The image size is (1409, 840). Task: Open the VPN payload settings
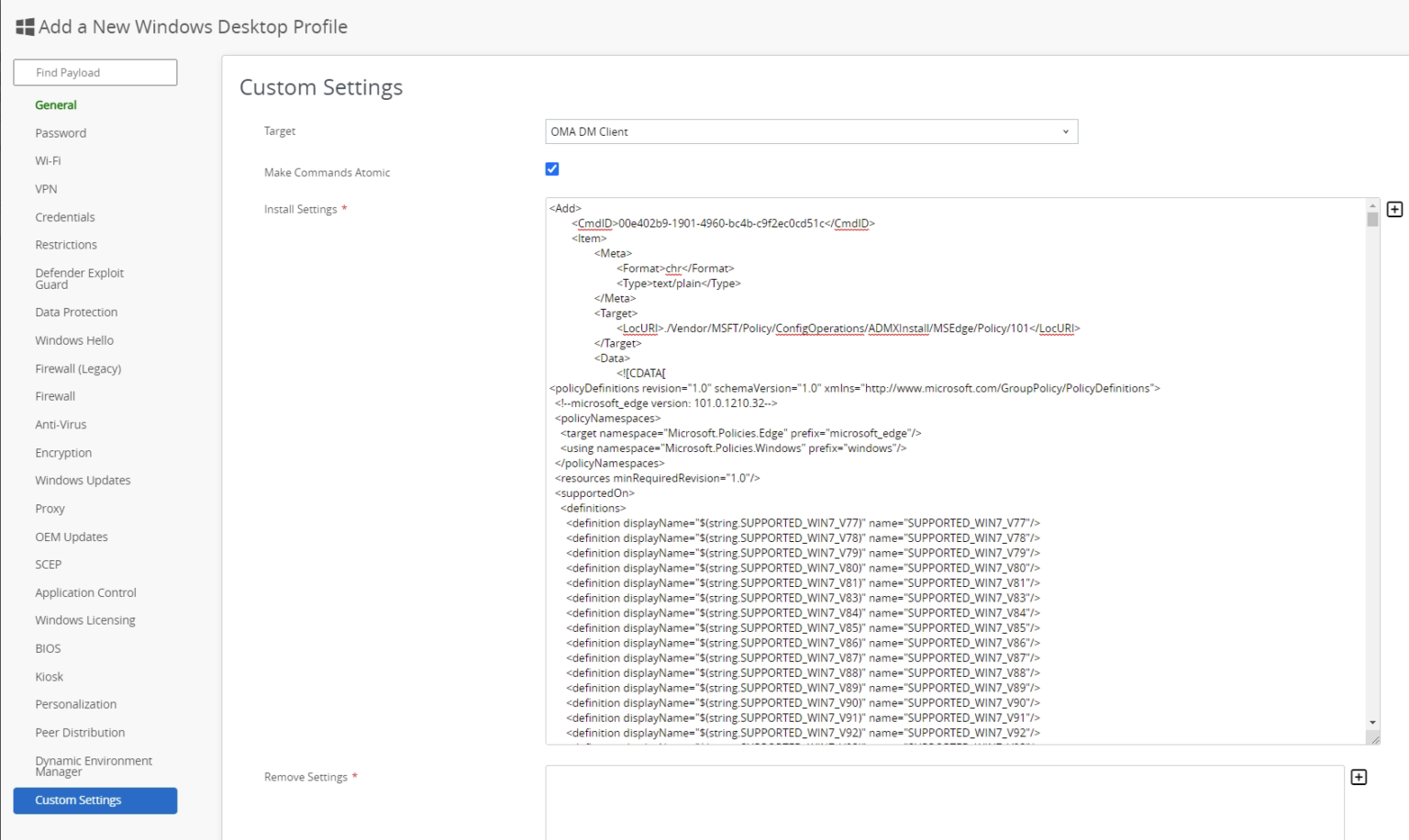coord(44,189)
